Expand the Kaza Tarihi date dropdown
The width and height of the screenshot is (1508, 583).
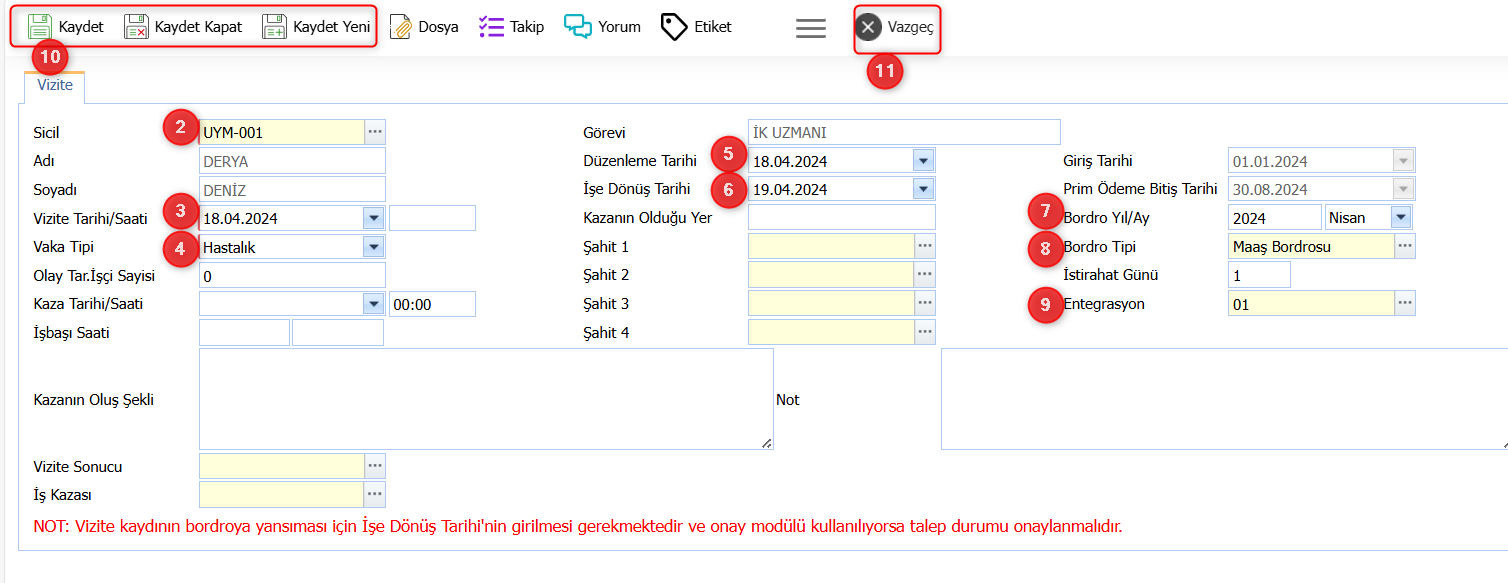point(373,304)
